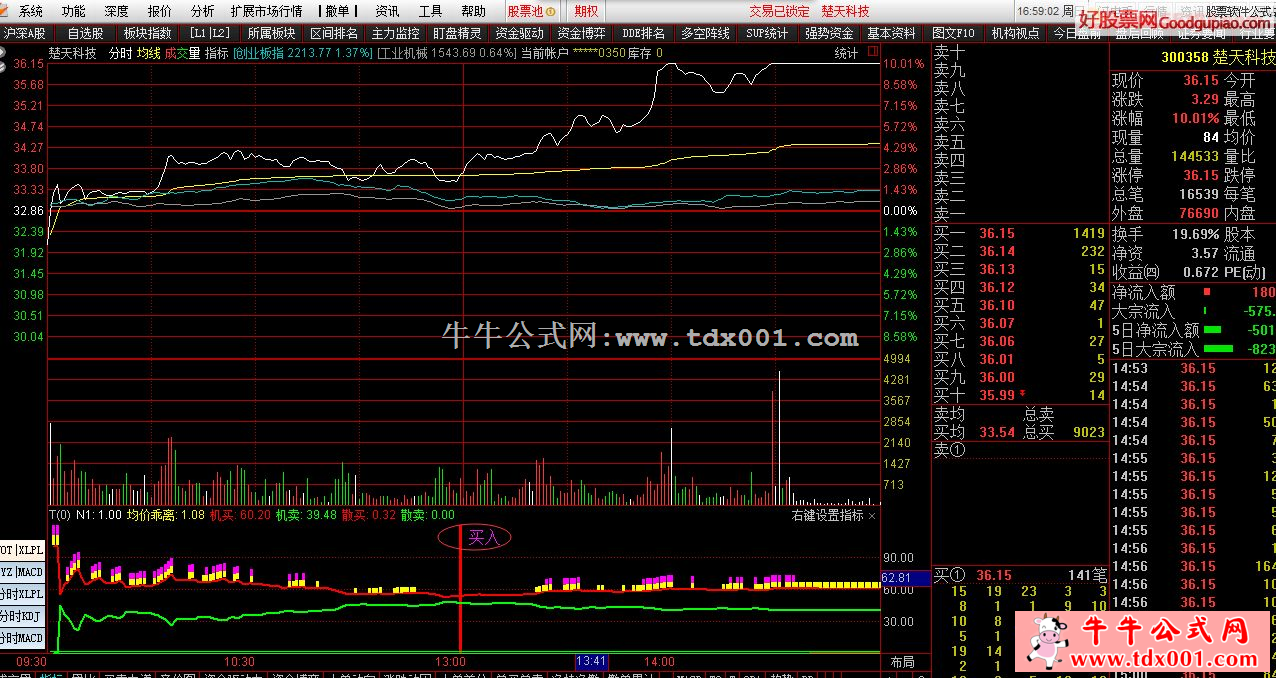The image size is (1276, 678).
Task: Select the 主力监控 tab
Action: (395, 33)
